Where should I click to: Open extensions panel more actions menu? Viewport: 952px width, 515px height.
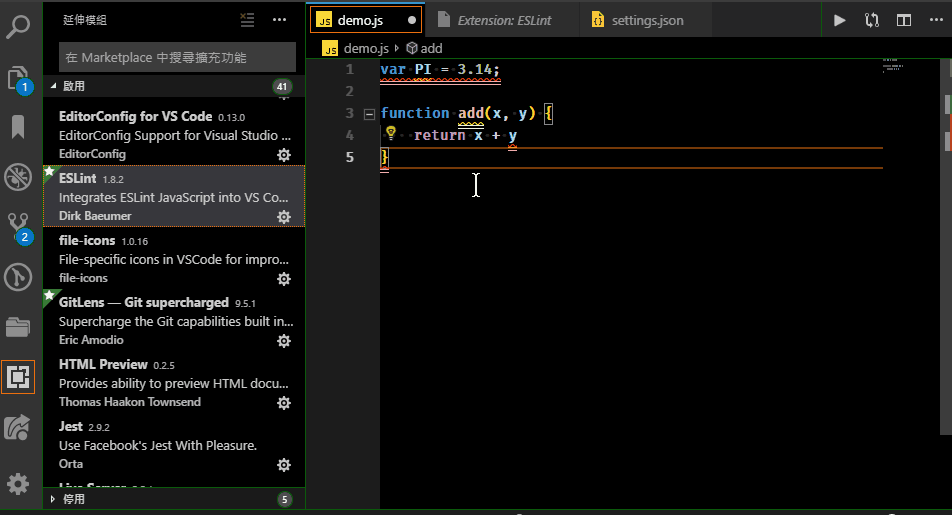(x=279, y=20)
